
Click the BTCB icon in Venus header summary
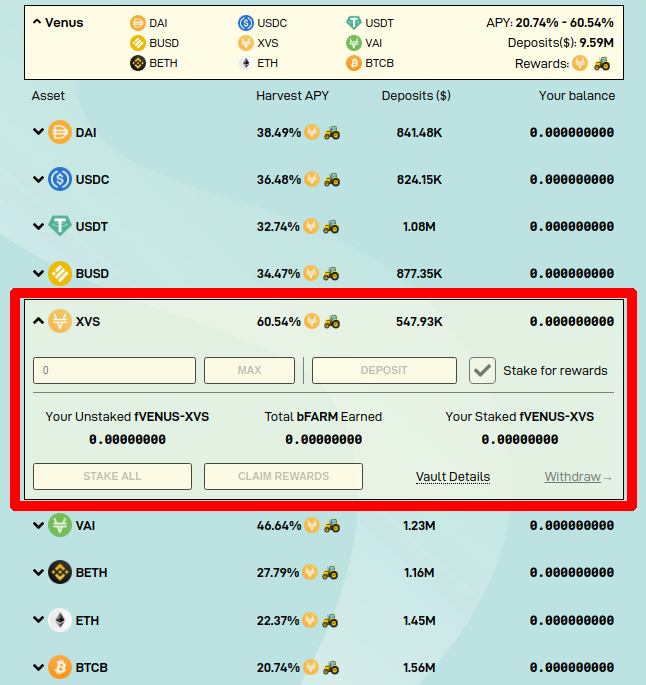354,63
